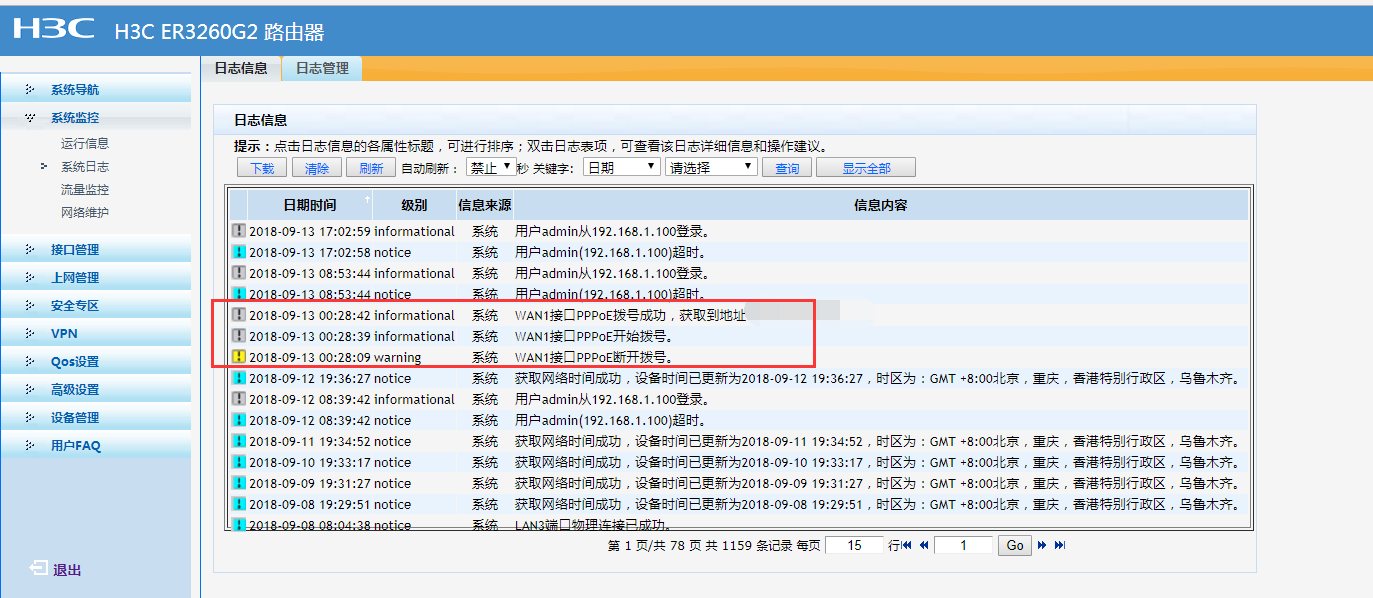1373x598 pixels.
Task: Click level icon on 00:28:39 PPPoE开始拨号 row
Action: coord(239,336)
